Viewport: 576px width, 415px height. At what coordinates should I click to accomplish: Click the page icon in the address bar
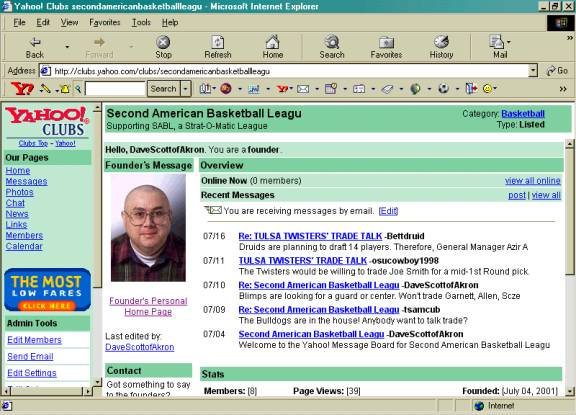[46, 71]
